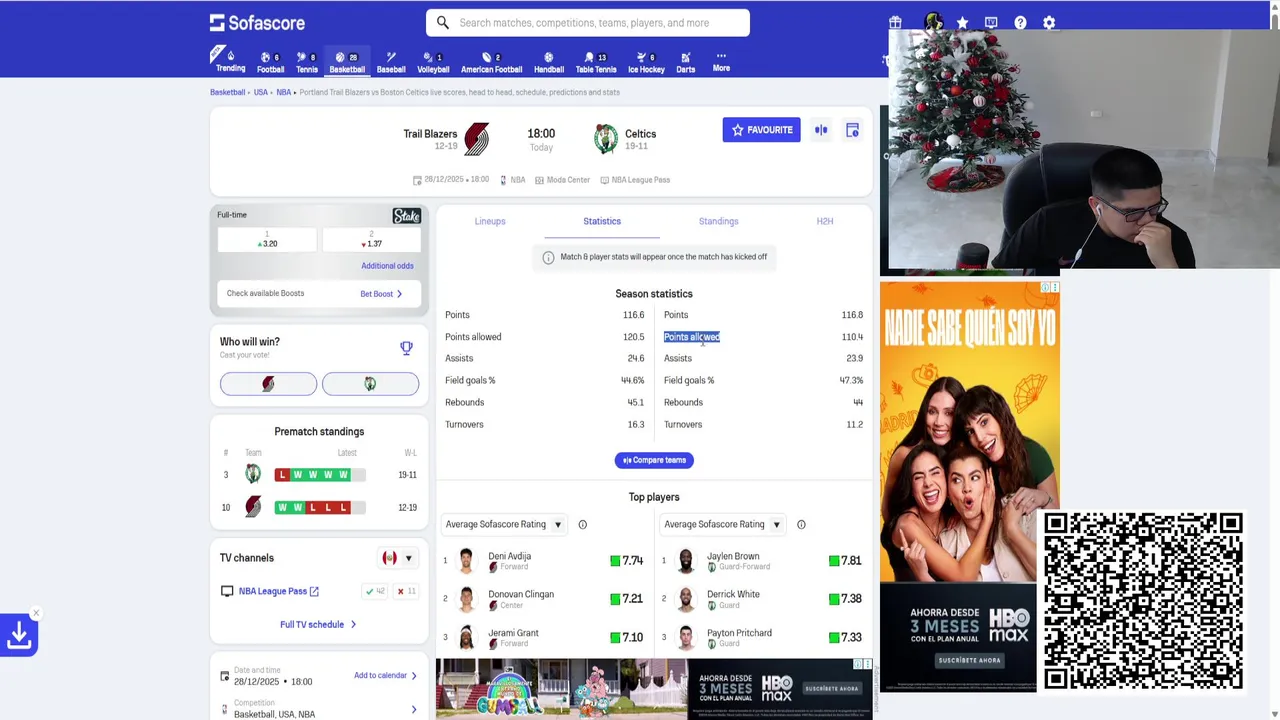
Task: Click the trophy icon in Who will win
Action: tap(406, 348)
